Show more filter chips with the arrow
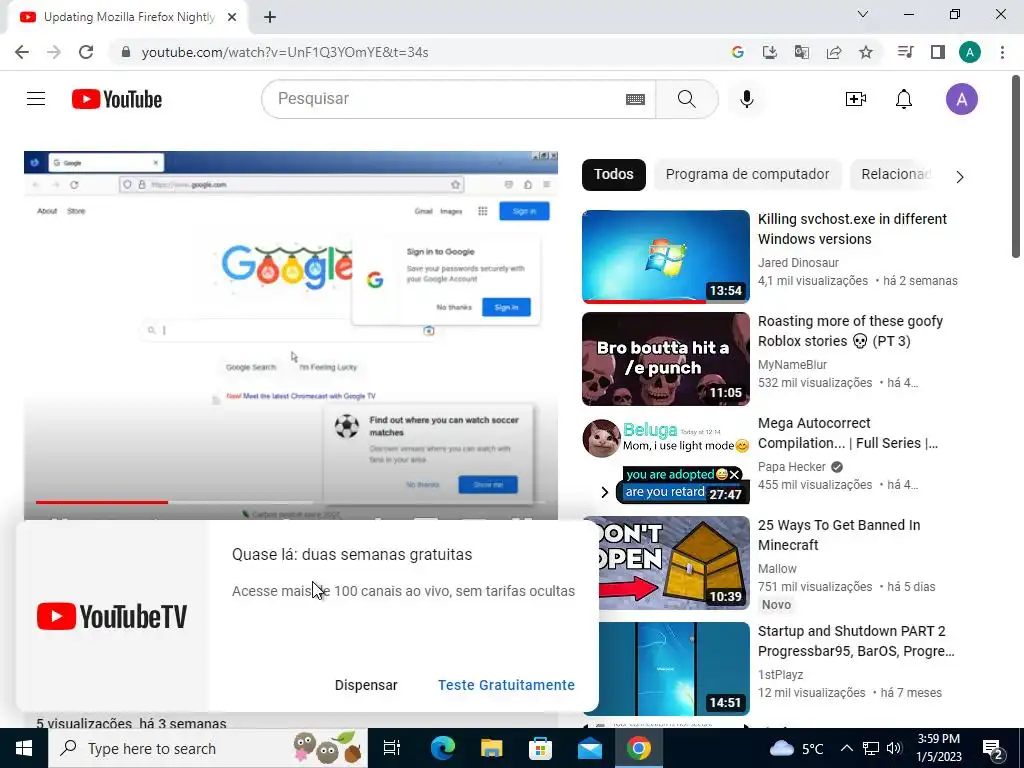 (x=959, y=177)
